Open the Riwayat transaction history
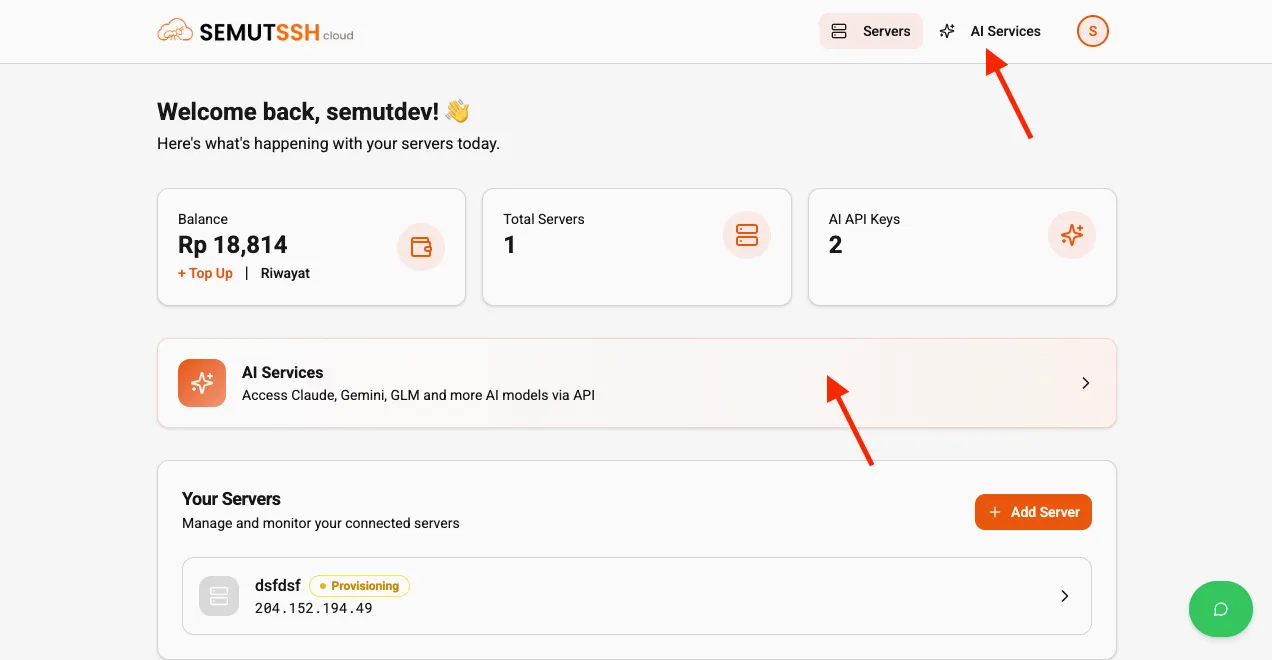The image size is (1272, 660). 285,272
